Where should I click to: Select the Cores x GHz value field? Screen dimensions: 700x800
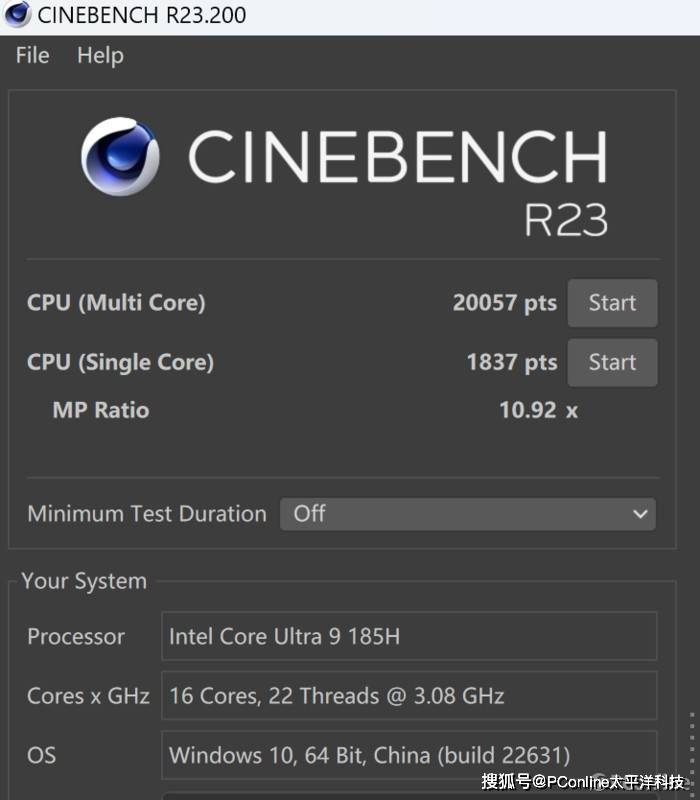pos(409,696)
